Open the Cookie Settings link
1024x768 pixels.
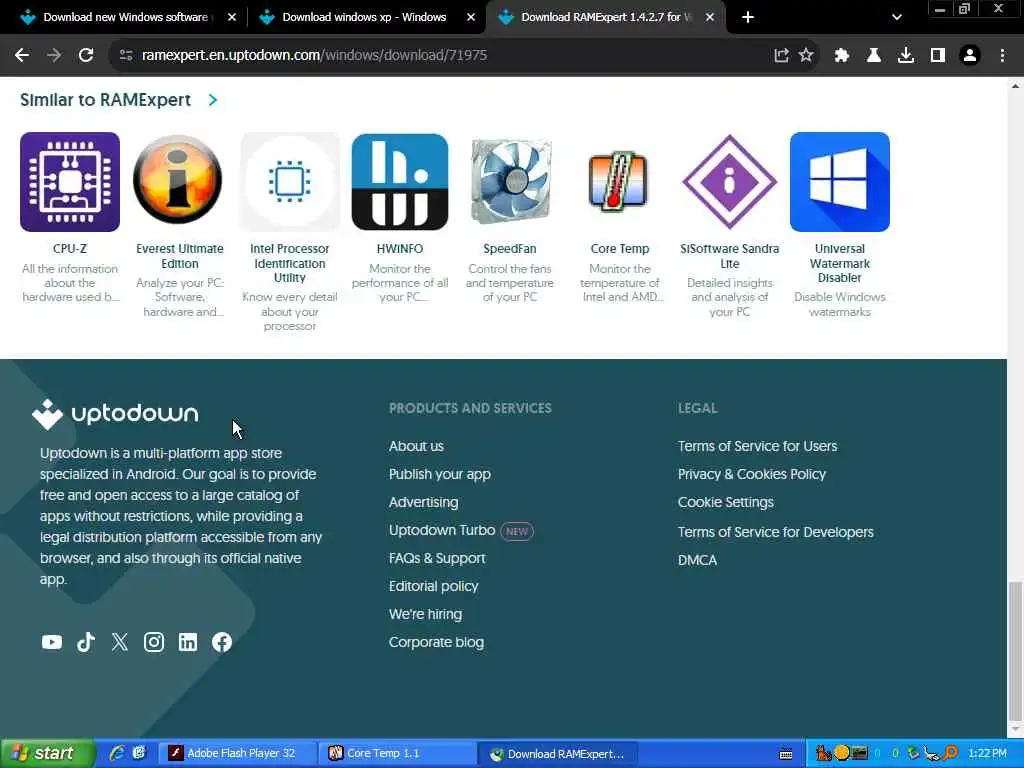coord(726,502)
